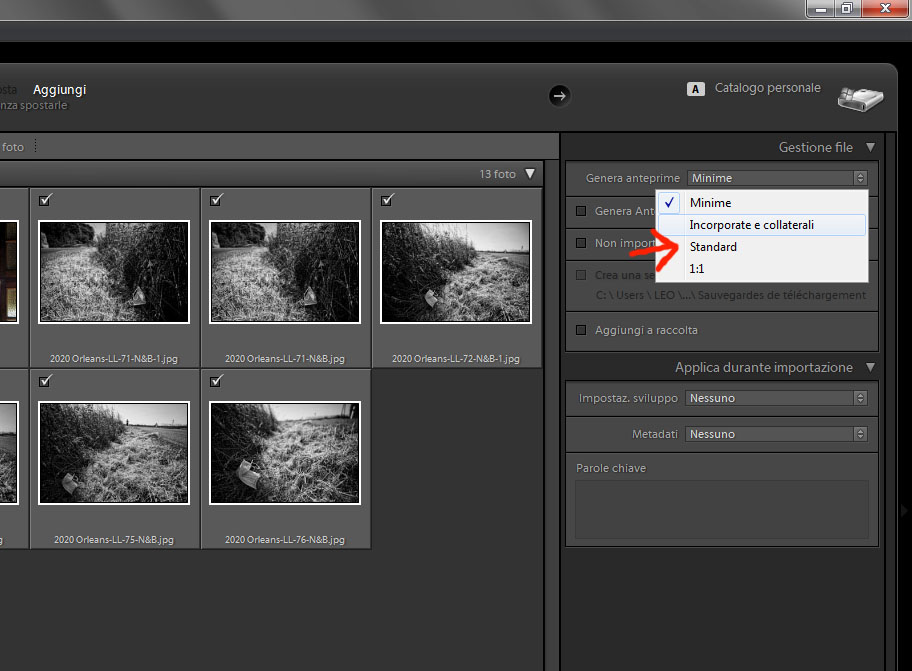The image size is (912, 671).
Task: Select thumbnail 2020 Orleans-LL-71-N&B-1.jpg
Action: (x=114, y=272)
